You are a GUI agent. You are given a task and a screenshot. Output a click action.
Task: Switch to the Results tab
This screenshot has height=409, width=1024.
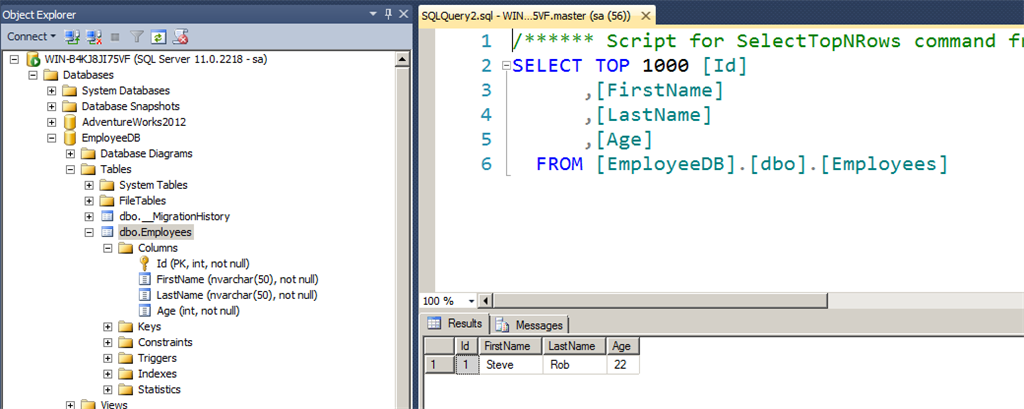[x=456, y=324]
